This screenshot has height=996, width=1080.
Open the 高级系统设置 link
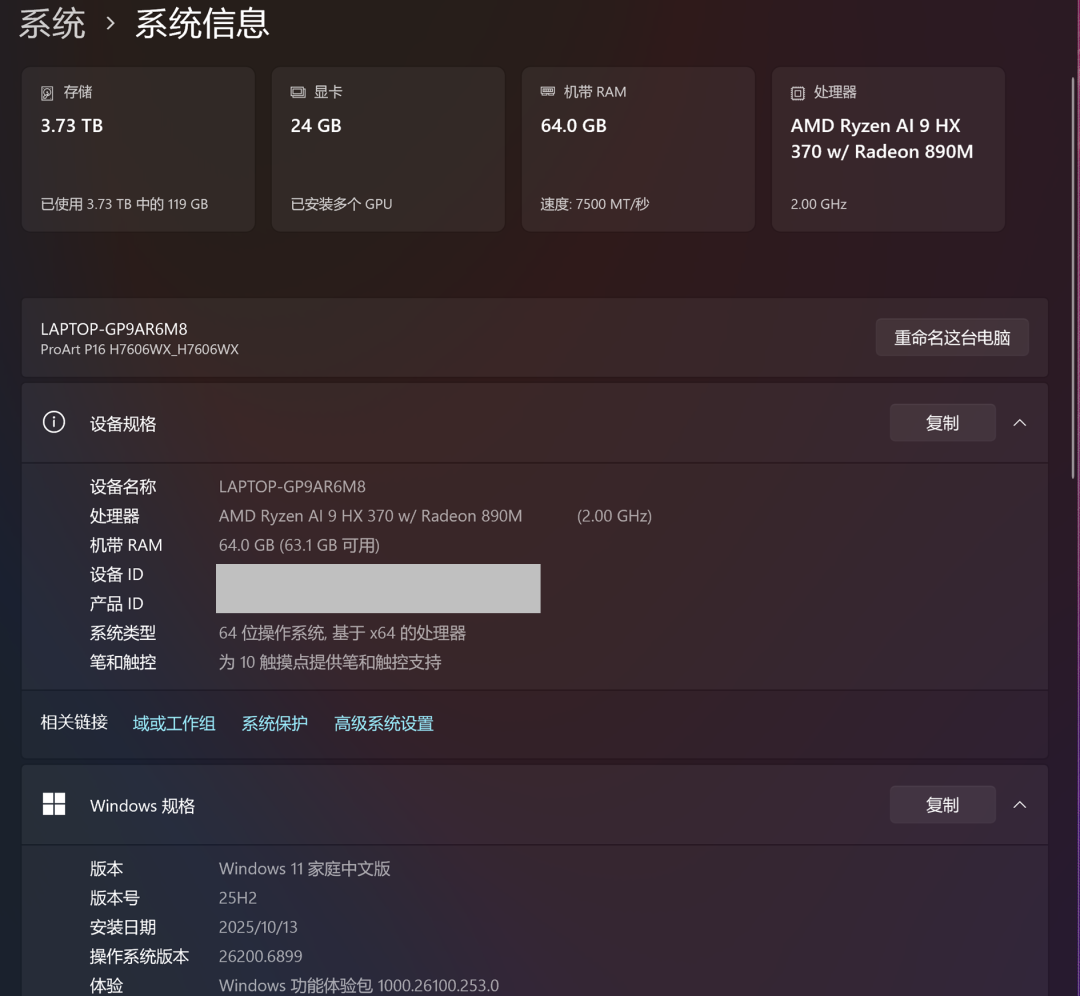(384, 723)
